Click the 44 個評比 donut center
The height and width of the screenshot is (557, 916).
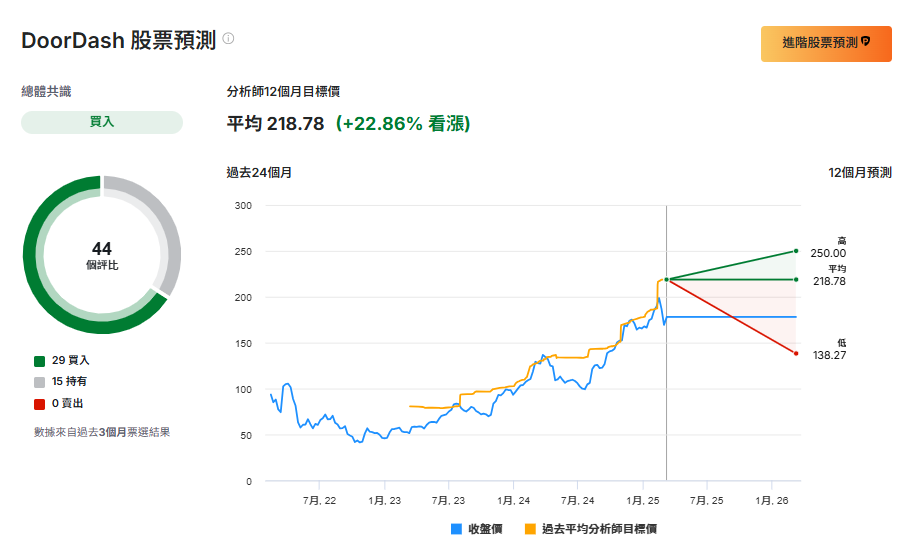click(102, 255)
